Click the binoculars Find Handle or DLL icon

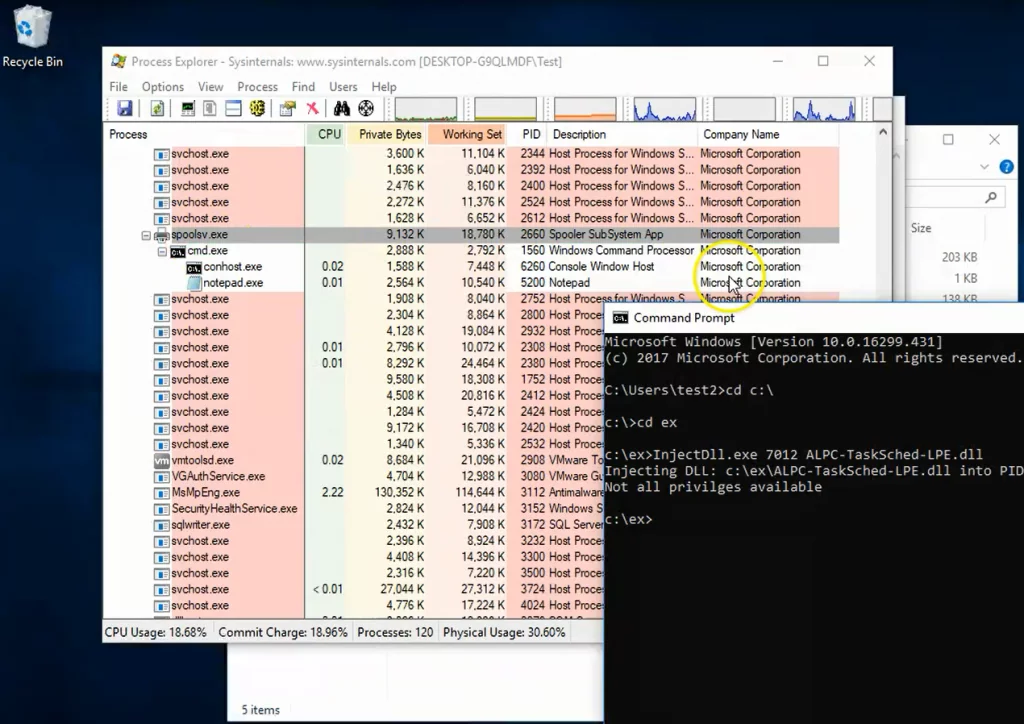(342, 108)
